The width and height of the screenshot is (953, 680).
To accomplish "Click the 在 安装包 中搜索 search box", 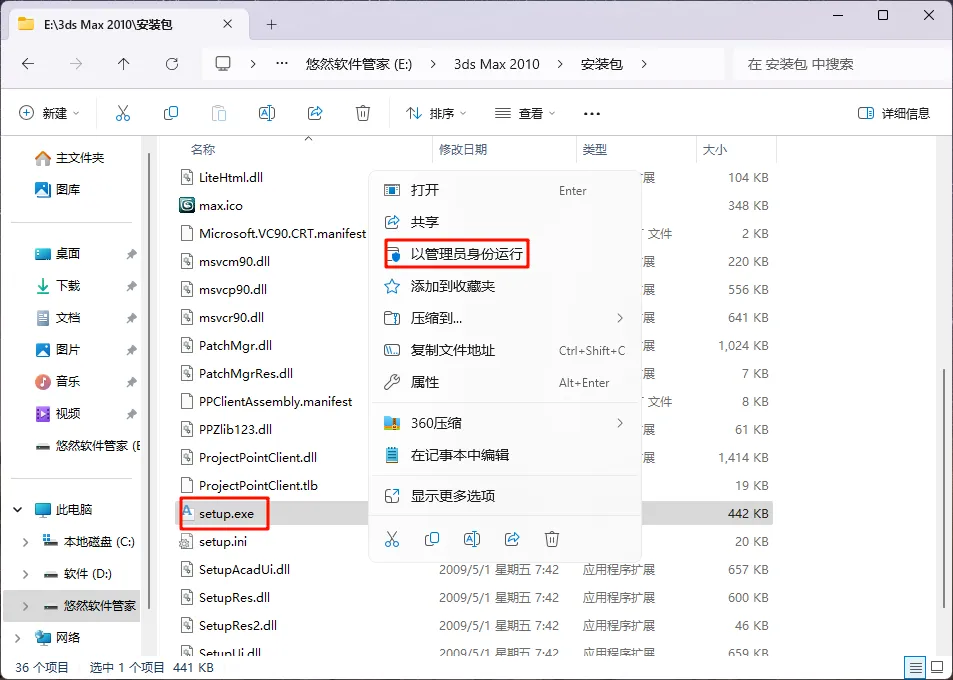I will (841, 64).
